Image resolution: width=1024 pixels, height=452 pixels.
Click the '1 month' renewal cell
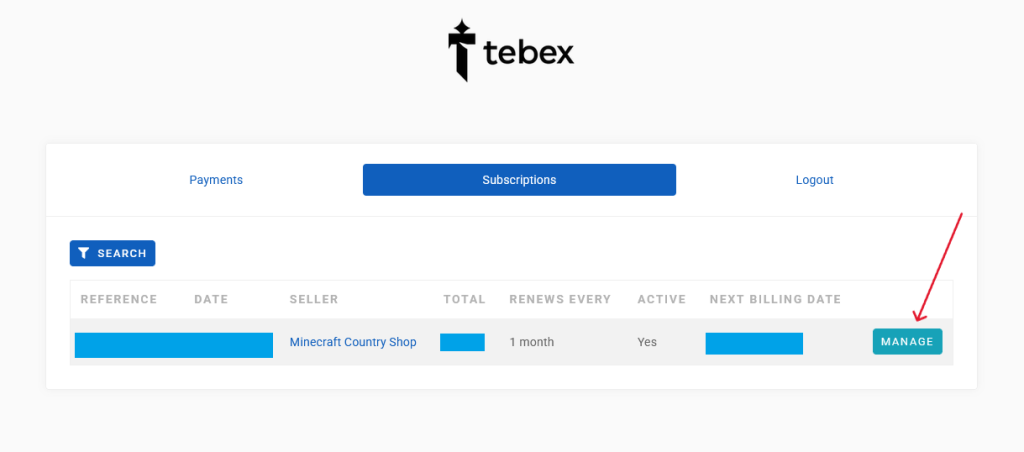pos(531,342)
